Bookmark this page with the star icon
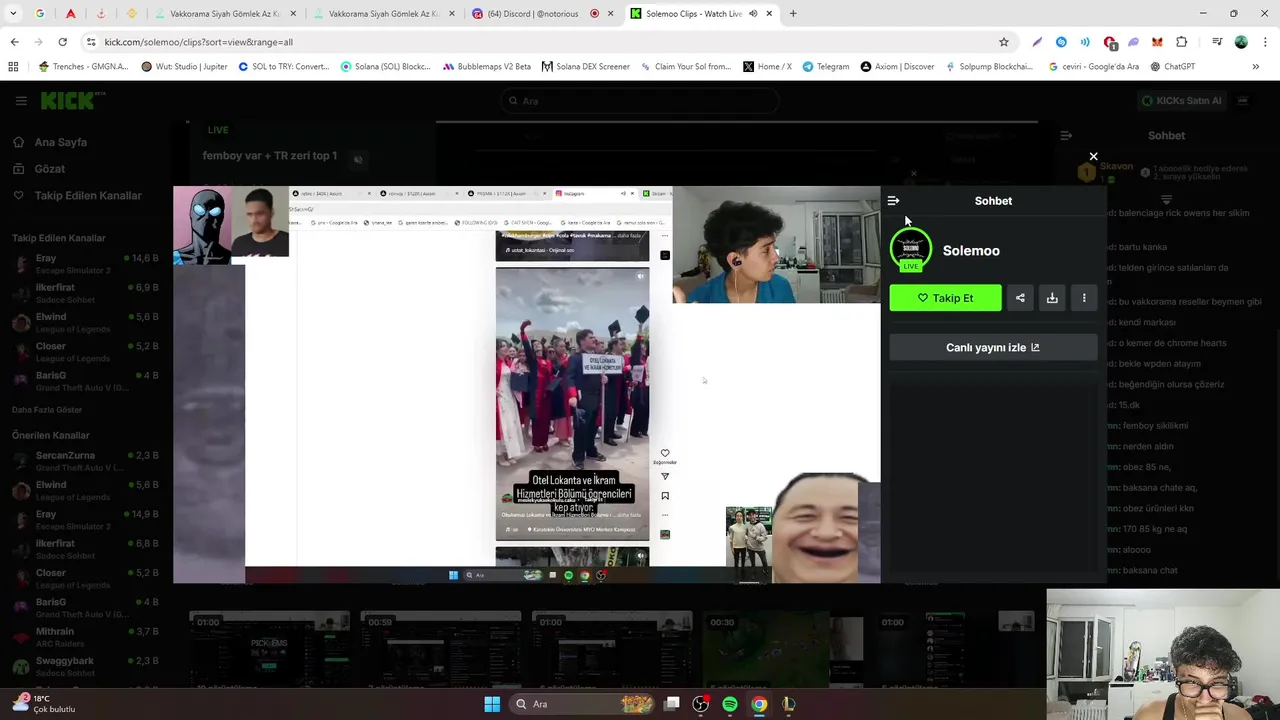The image size is (1280, 720). (1003, 42)
